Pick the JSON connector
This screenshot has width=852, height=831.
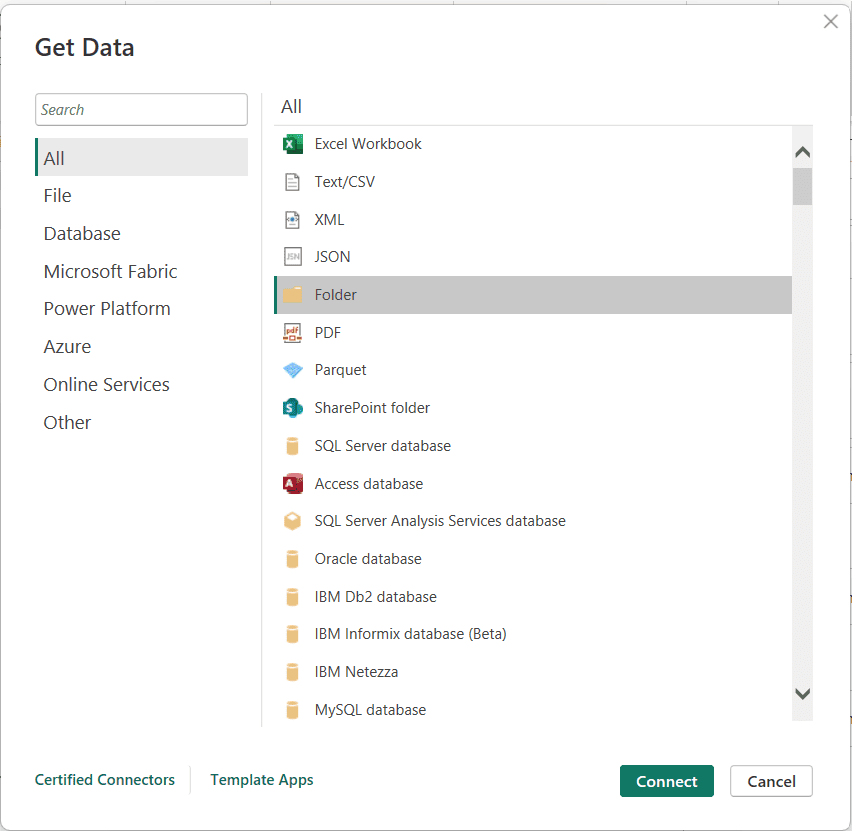coord(334,256)
